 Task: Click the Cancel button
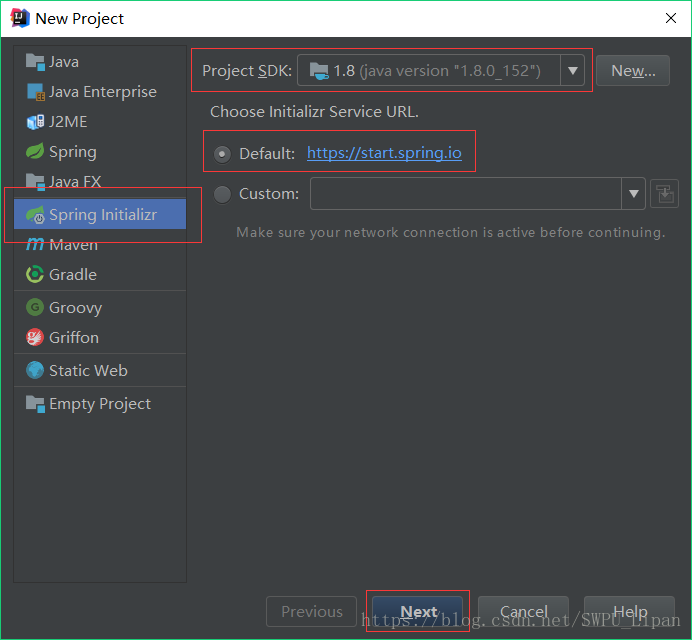(523, 611)
